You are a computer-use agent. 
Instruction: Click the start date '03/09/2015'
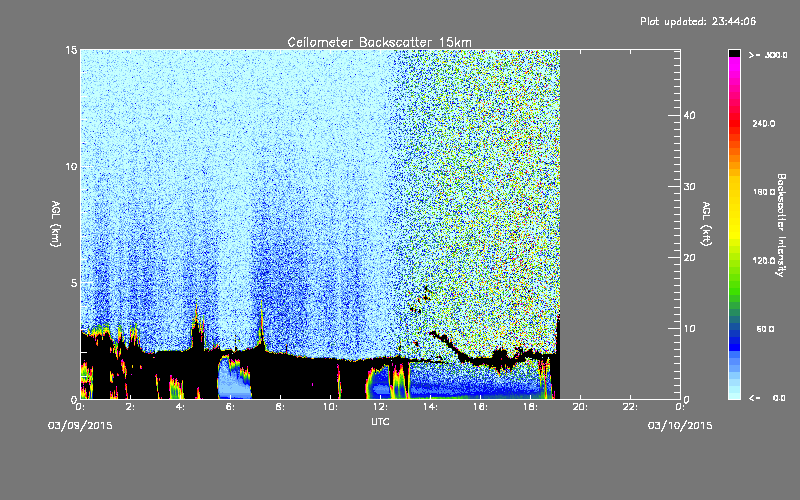(80, 426)
